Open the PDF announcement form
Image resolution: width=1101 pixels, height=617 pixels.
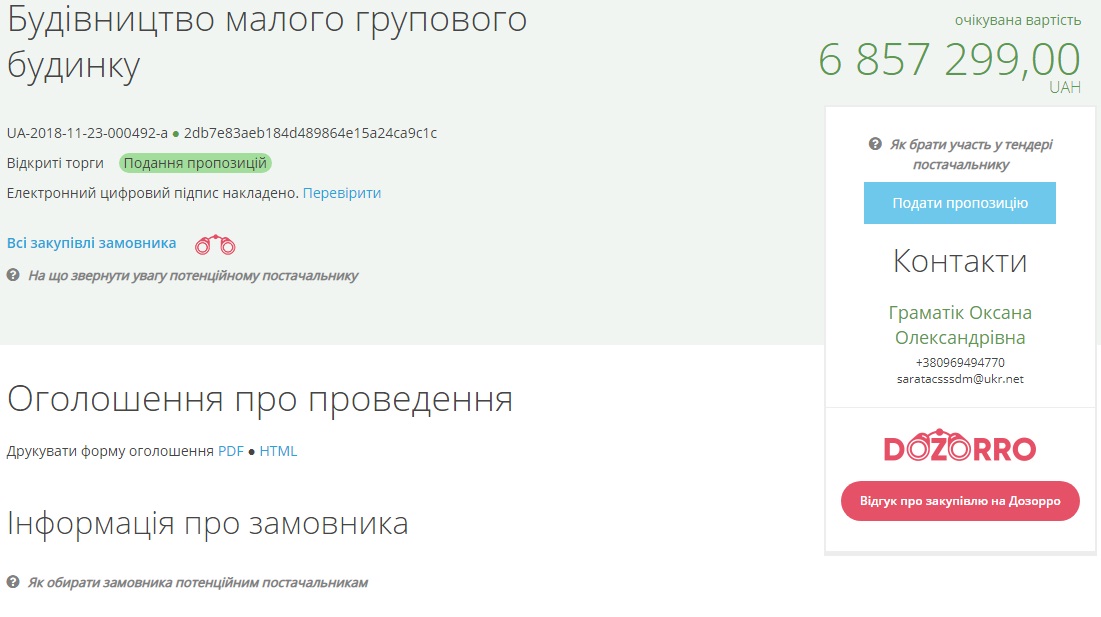[231, 451]
